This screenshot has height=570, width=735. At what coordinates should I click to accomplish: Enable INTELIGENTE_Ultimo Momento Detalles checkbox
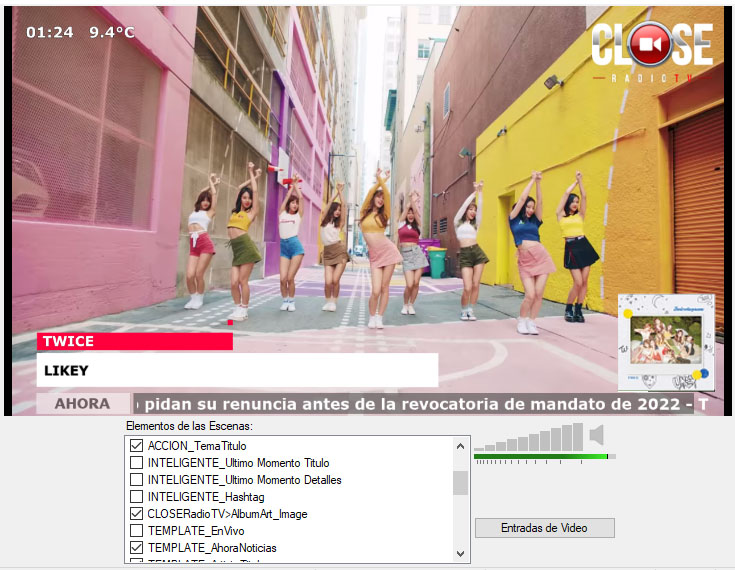coord(136,480)
